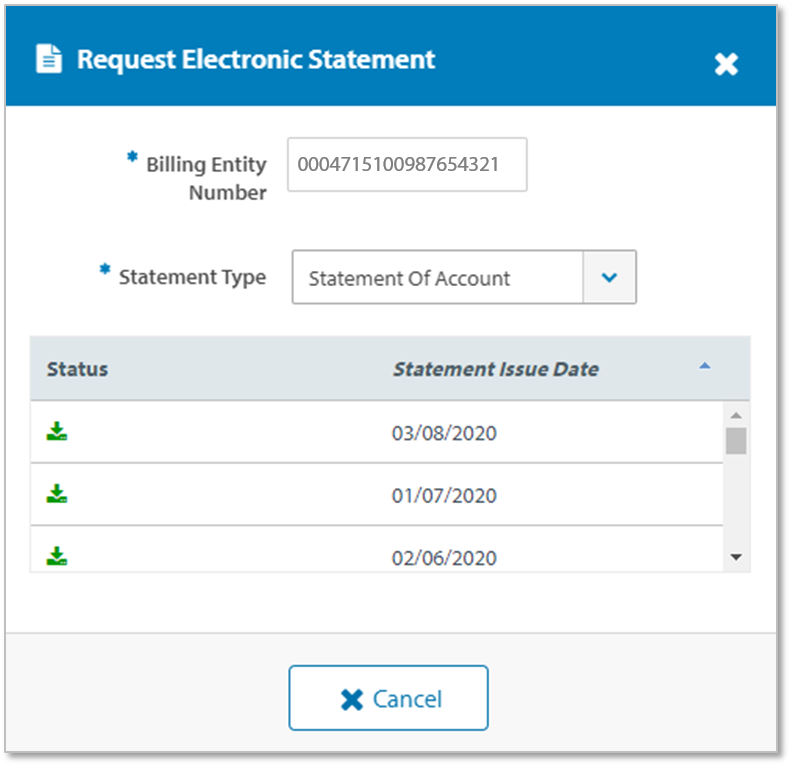Select the 01/07/2020 date cell
Viewport: 791px width, 766px height.
click(x=444, y=496)
